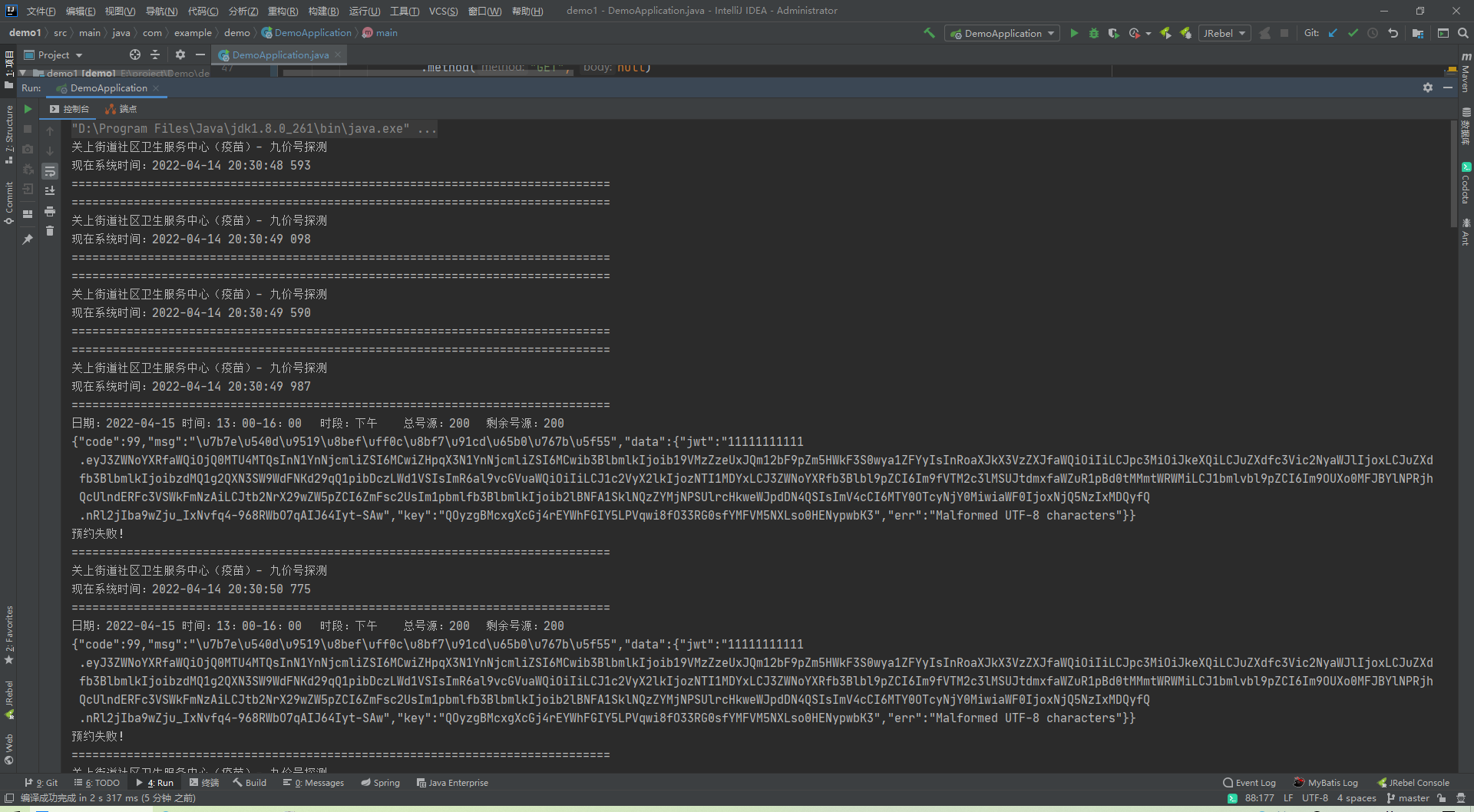Viewport: 1474px width, 812px height.
Task: Minimize the Run tool window
Action: [x=1448, y=87]
